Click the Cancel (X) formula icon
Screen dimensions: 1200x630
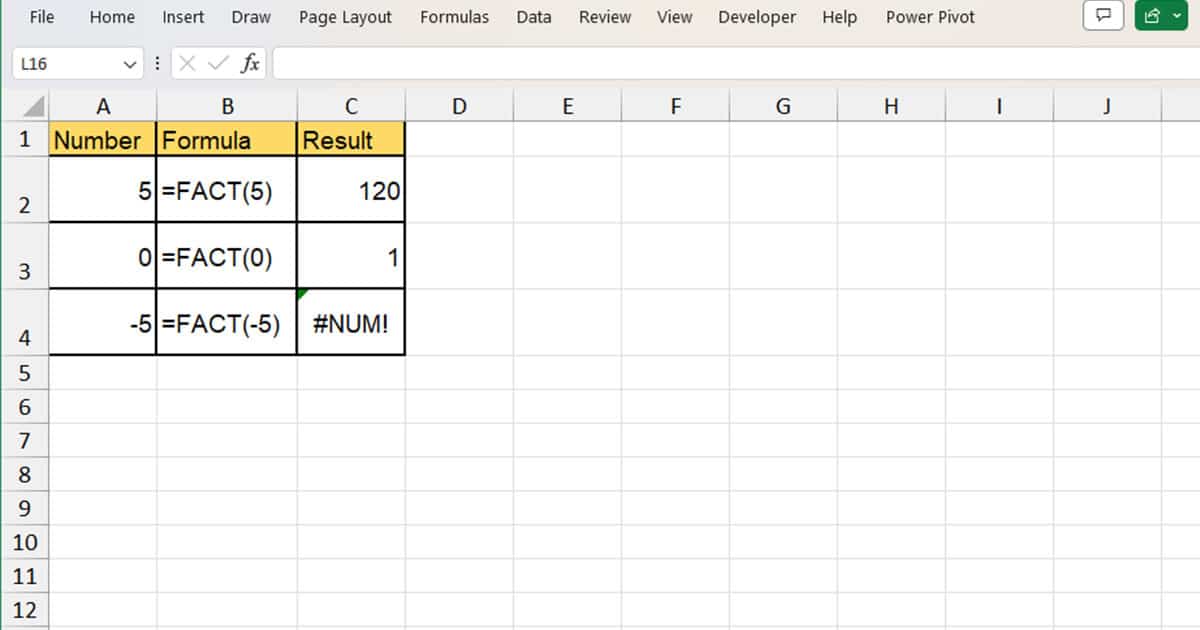point(186,62)
